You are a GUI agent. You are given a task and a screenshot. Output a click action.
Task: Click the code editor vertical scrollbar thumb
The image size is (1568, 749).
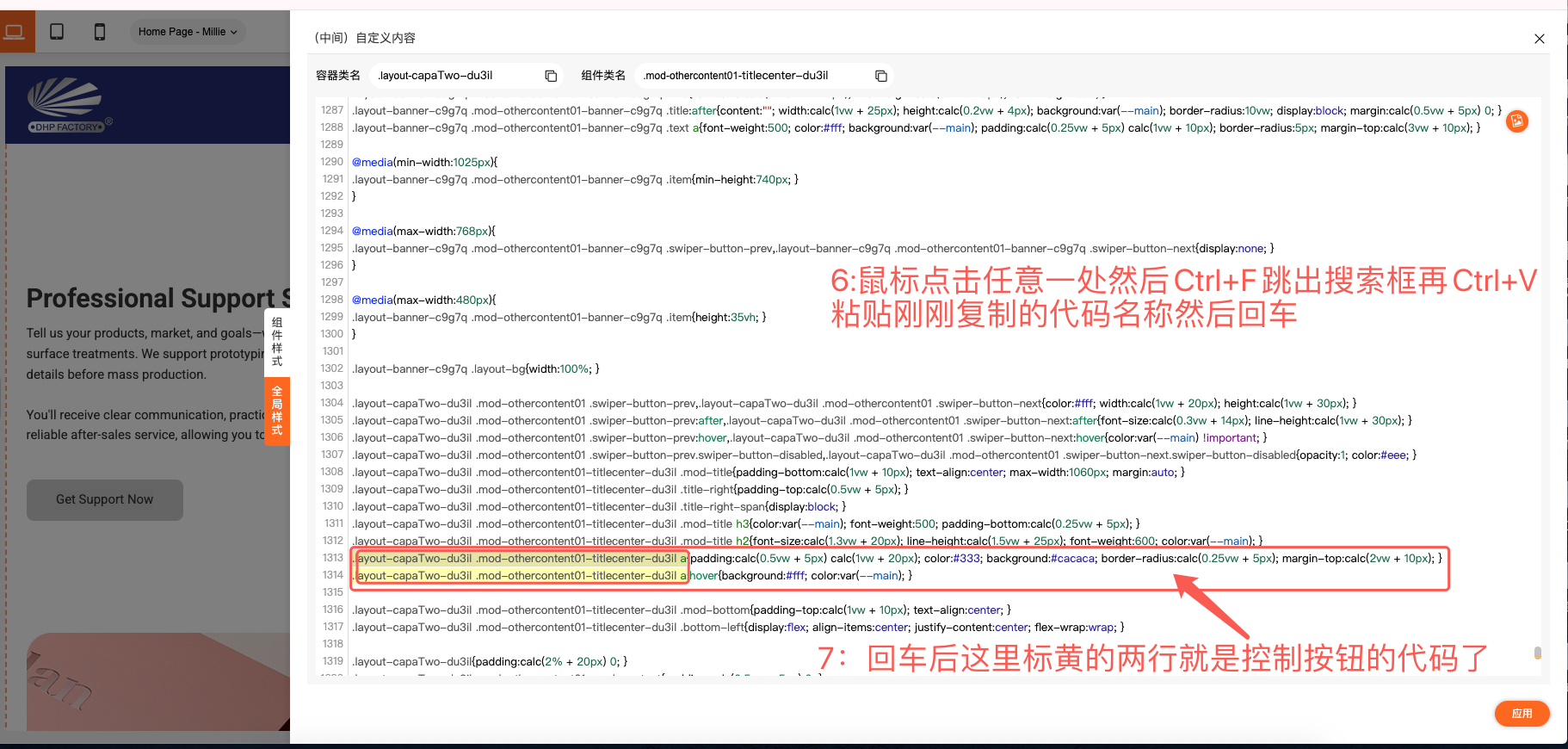tap(1537, 653)
